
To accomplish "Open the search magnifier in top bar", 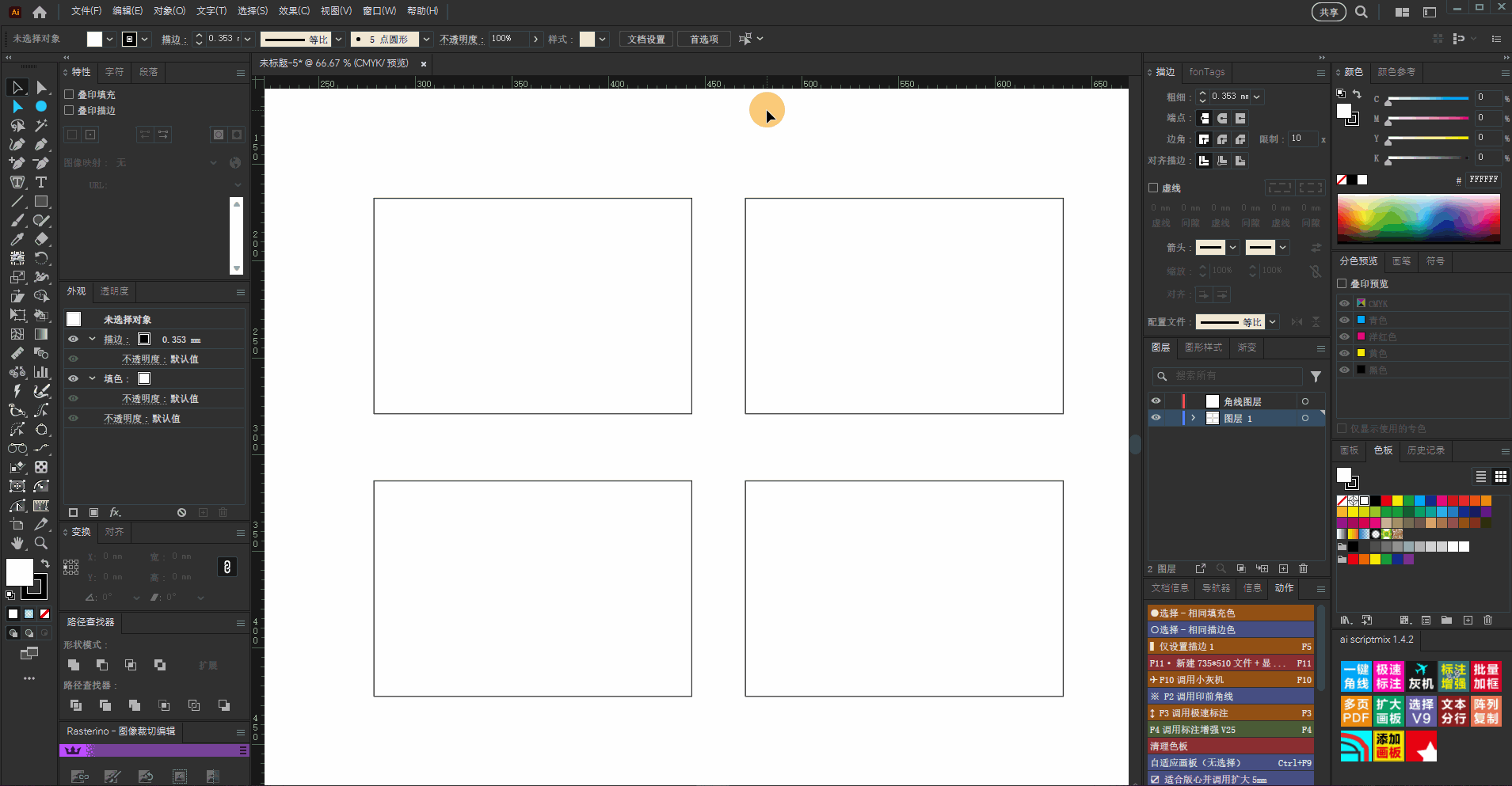I will (x=1362, y=12).
